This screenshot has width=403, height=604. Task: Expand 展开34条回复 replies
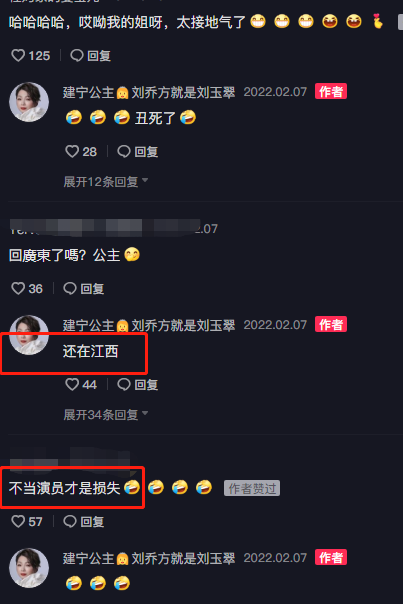point(106,414)
